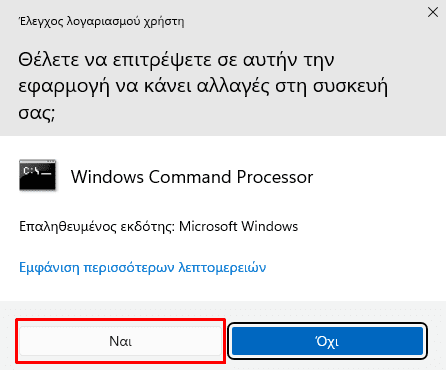The image size is (446, 370).
Task: Click the word εφαρμογή in the heading
Action: point(64,86)
